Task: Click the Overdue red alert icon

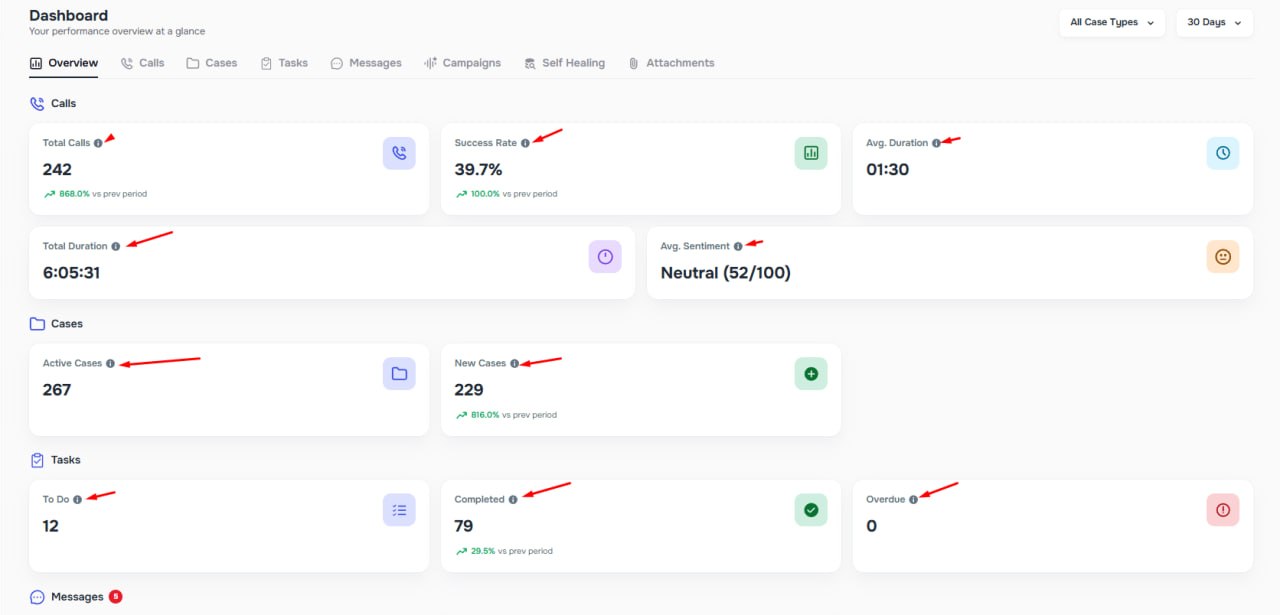Action: tap(1222, 510)
